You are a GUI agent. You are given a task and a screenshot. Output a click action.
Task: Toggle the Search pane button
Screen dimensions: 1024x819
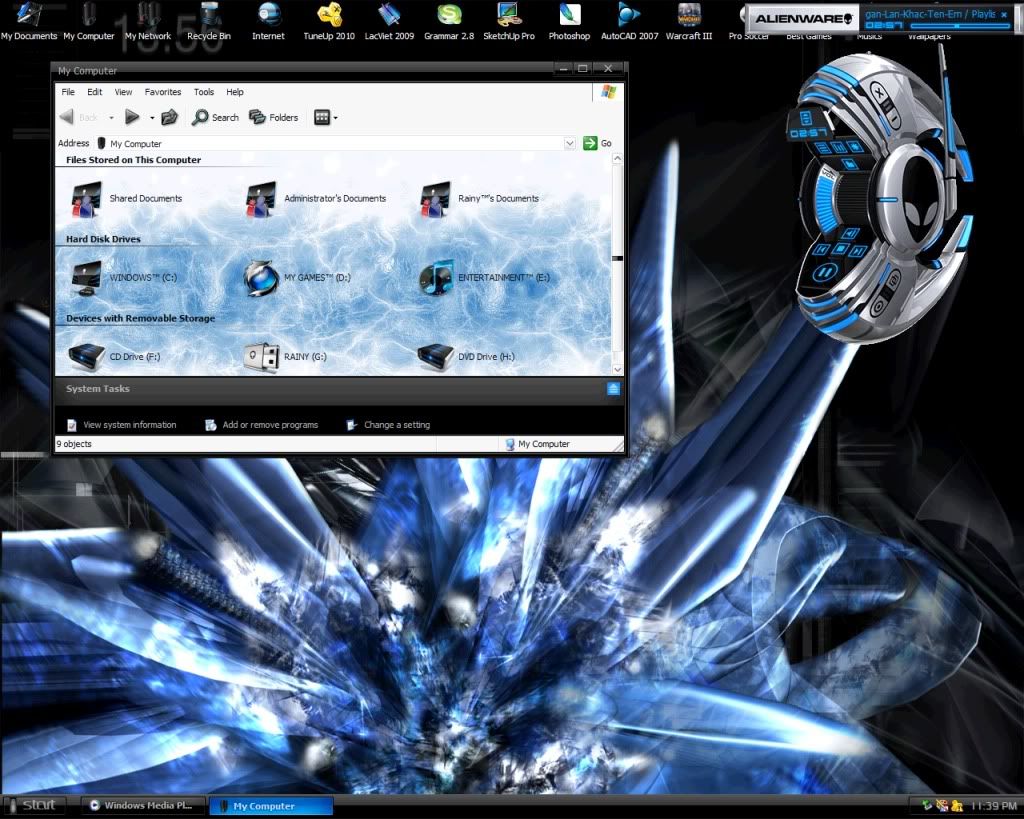216,118
